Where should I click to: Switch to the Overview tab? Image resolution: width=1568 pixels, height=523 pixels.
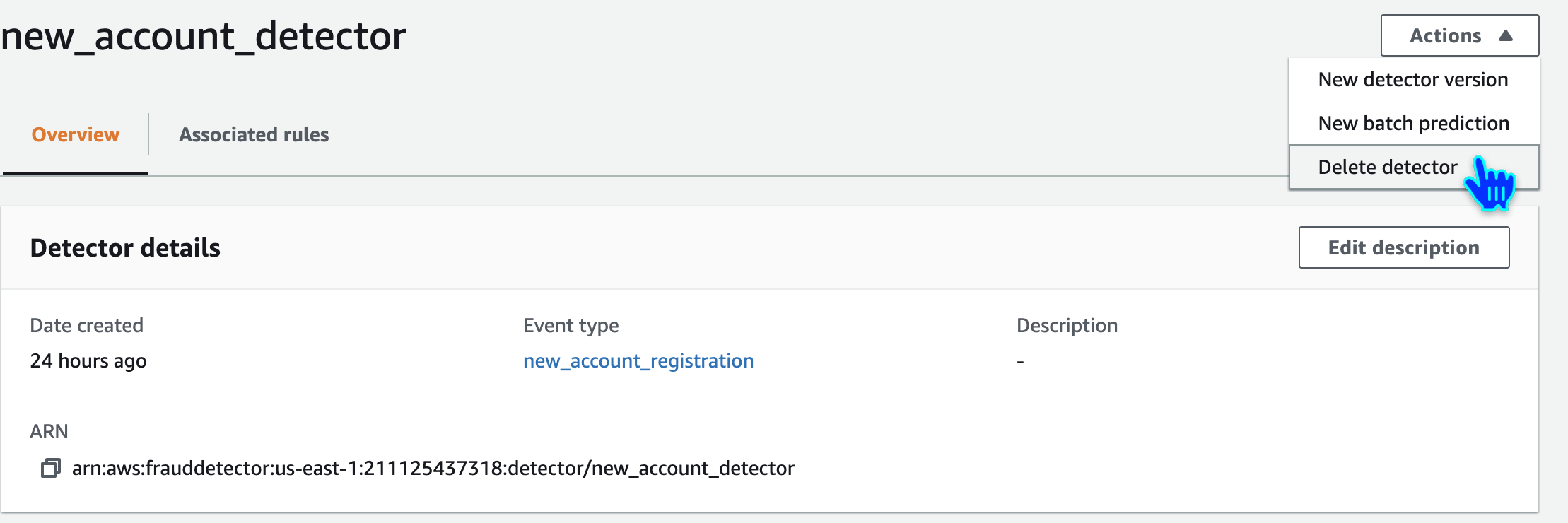coord(76,134)
